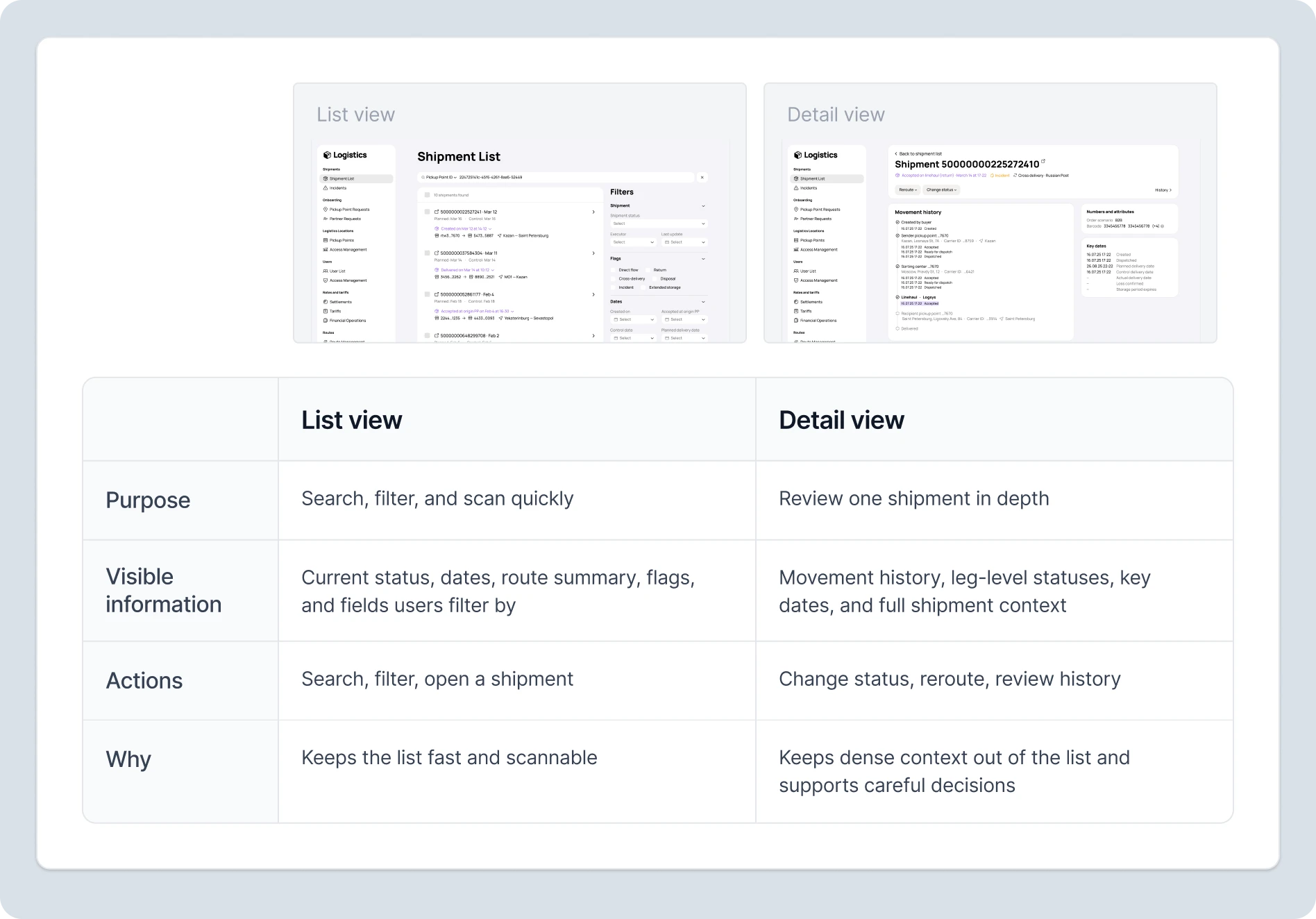This screenshot has width=1316, height=919.
Task: Open external link icon for shipment 5000000022527241
Action: [437, 212]
